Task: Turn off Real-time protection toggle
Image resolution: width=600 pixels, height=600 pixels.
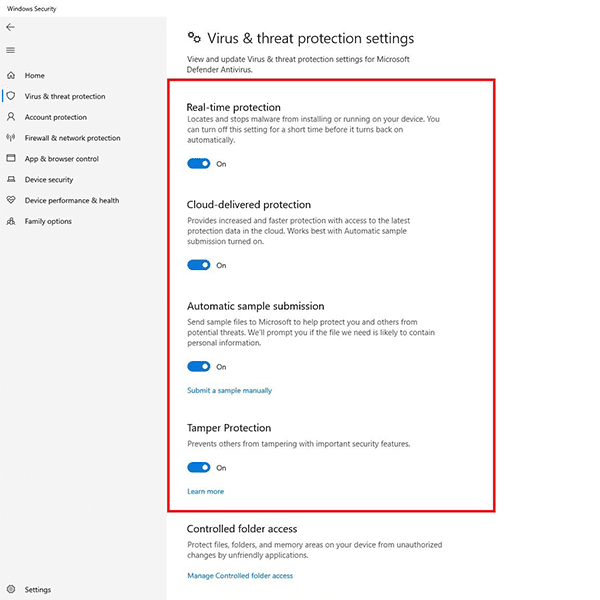Action: click(x=199, y=163)
